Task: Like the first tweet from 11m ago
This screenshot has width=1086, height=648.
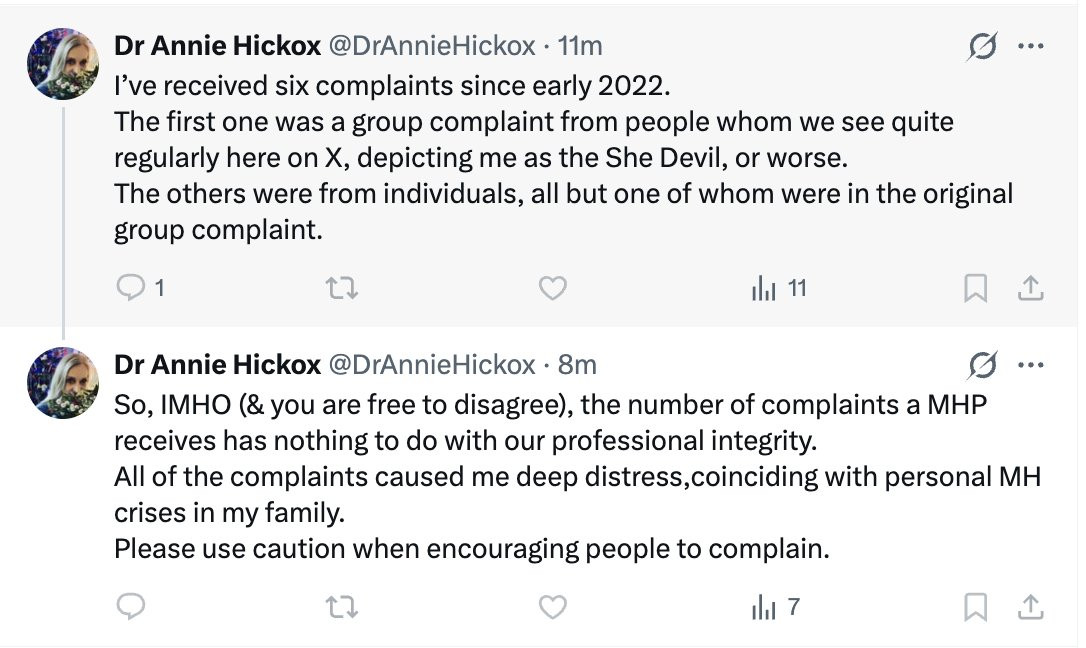Action: 552,287
